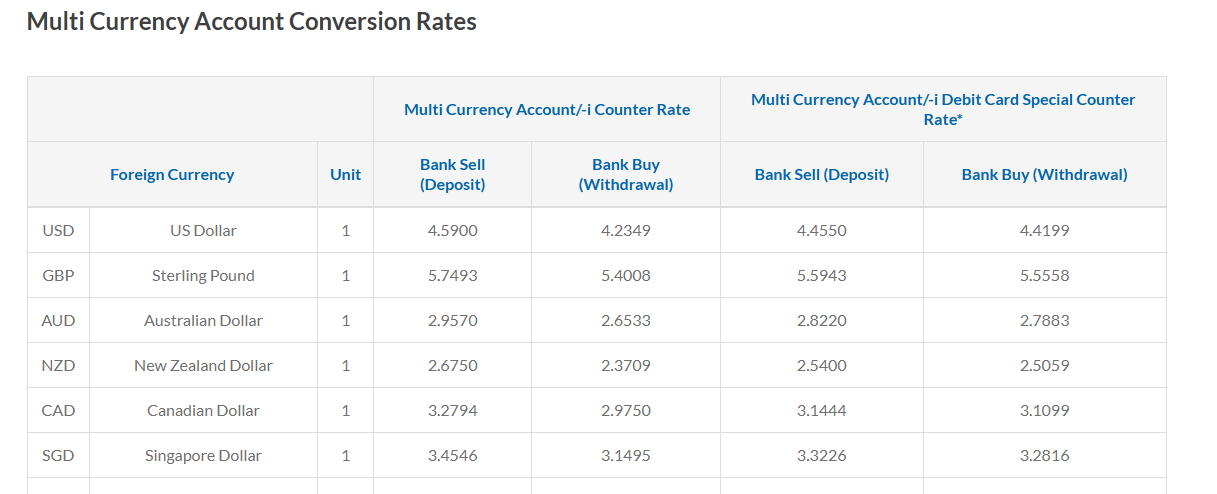
Task: Click the Foreign Currency column header
Action: (x=172, y=174)
